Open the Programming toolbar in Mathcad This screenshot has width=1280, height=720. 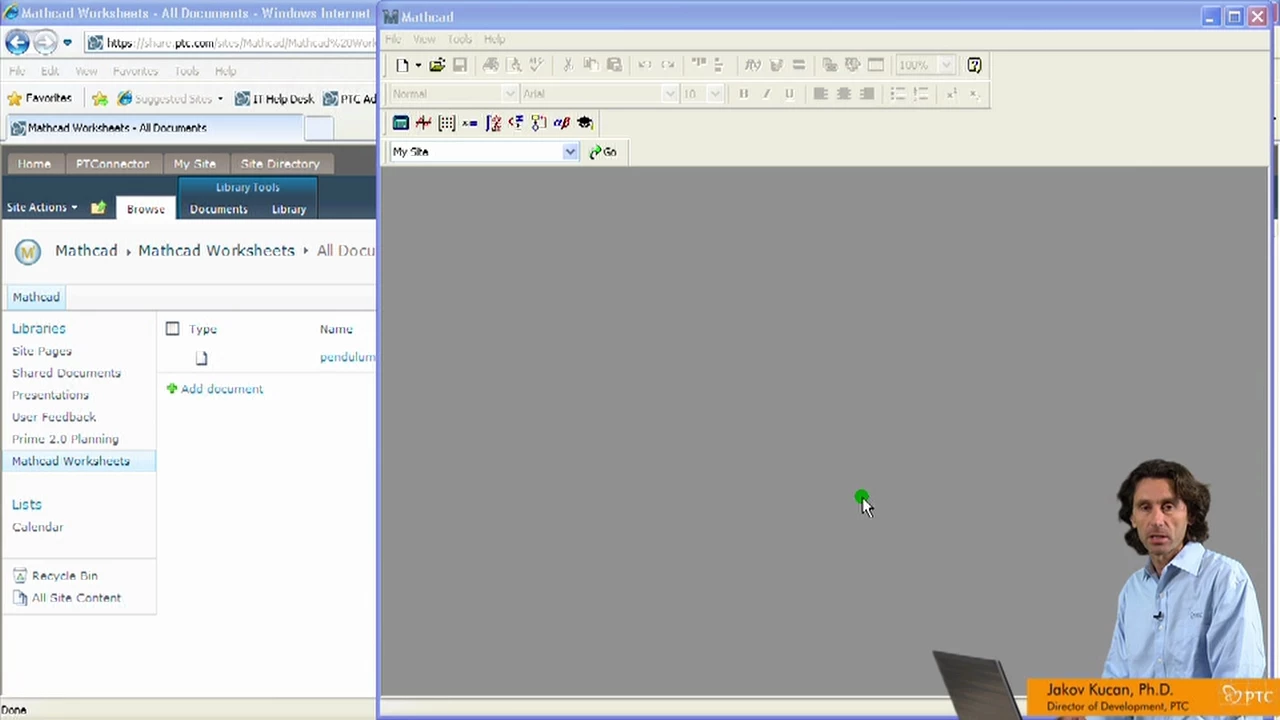pyautogui.click(x=539, y=123)
